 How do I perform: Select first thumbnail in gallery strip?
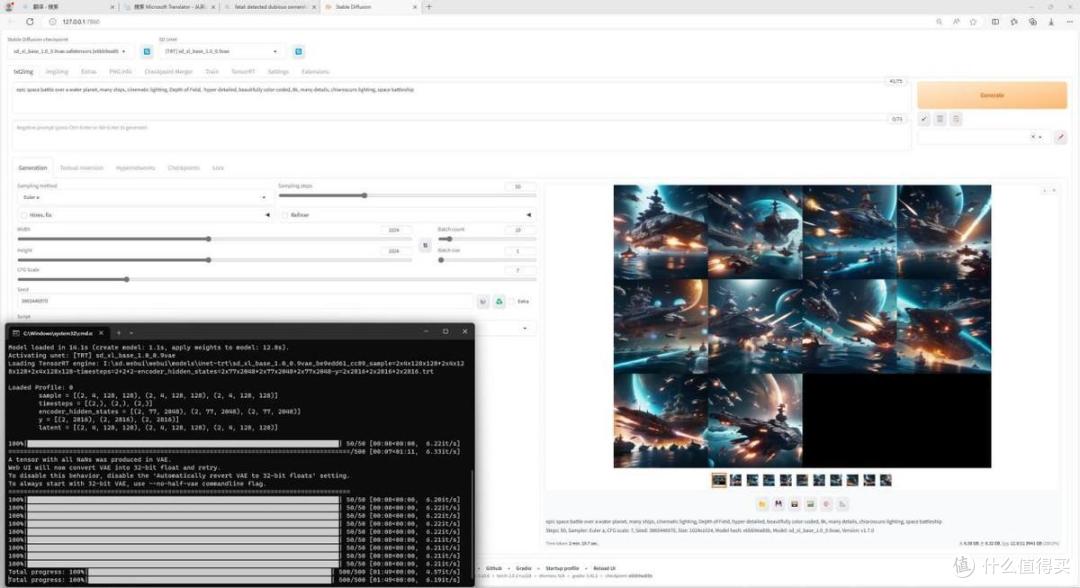pos(718,480)
